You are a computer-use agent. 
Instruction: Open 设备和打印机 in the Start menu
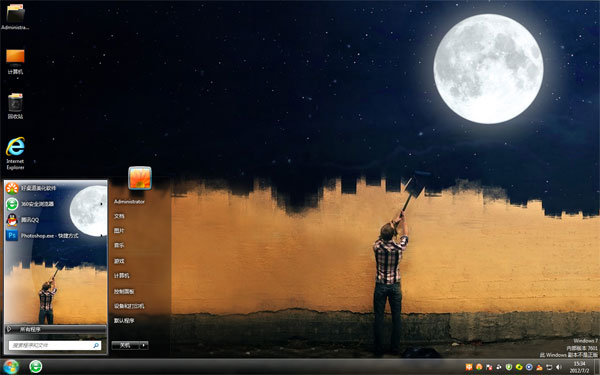click(129, 306)
